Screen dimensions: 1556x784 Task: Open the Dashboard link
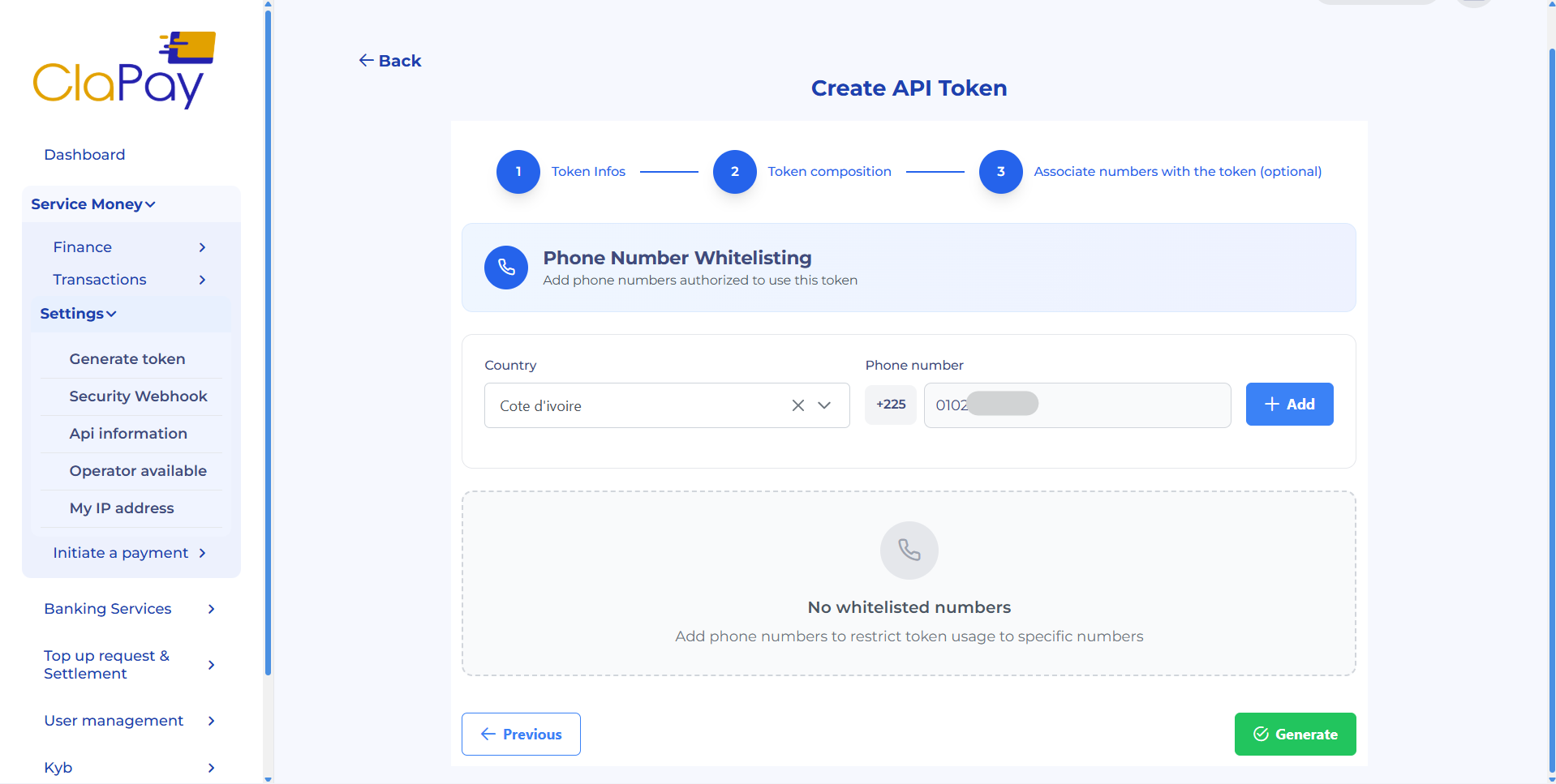coord(84,154)
